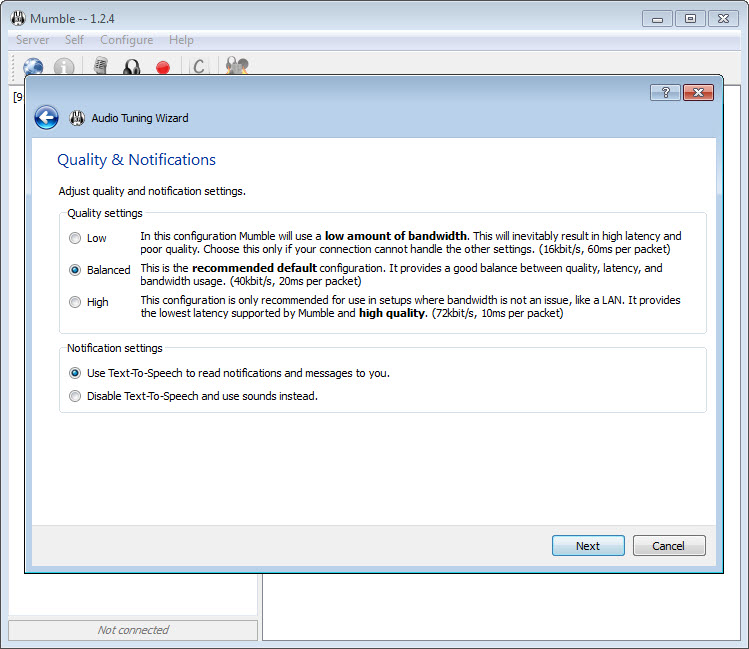Open the Help menu
This screenshot has height=649, width=749.
(181, 40)
